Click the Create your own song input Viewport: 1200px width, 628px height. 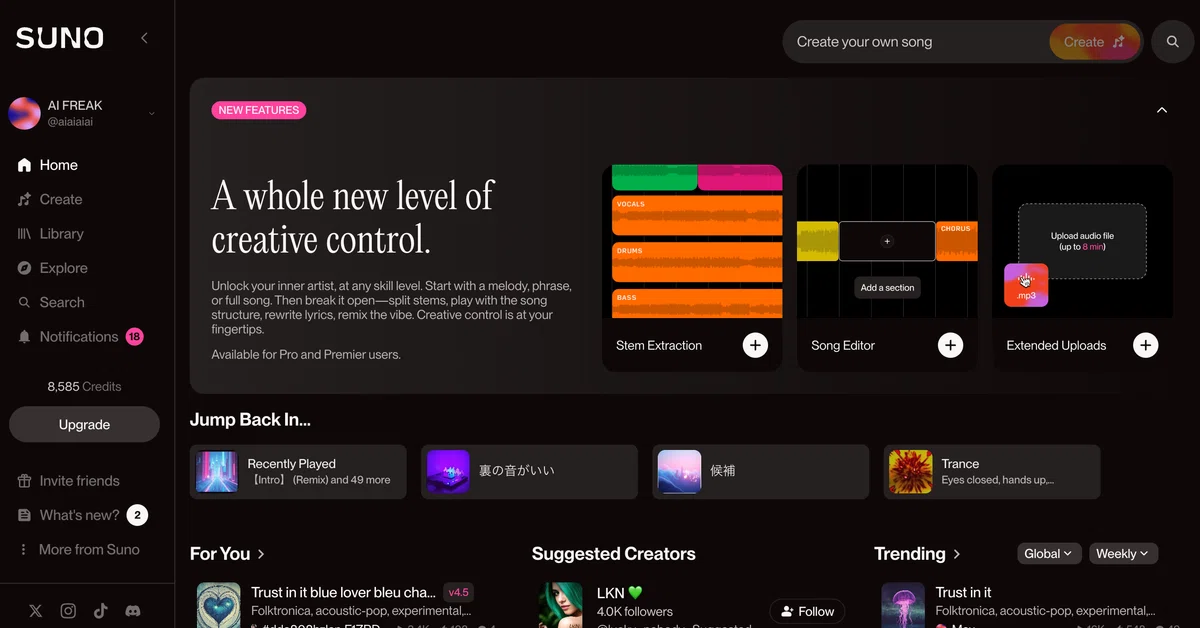(915, 42)
